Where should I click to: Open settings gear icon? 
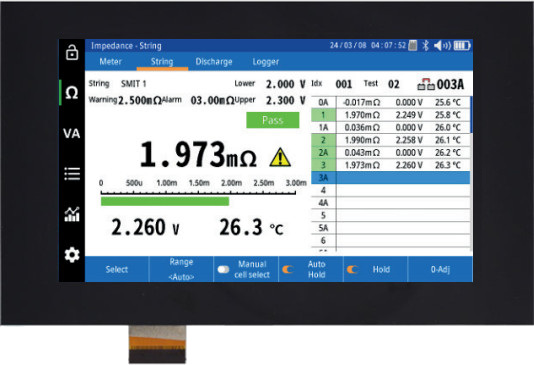coord(72,255)
